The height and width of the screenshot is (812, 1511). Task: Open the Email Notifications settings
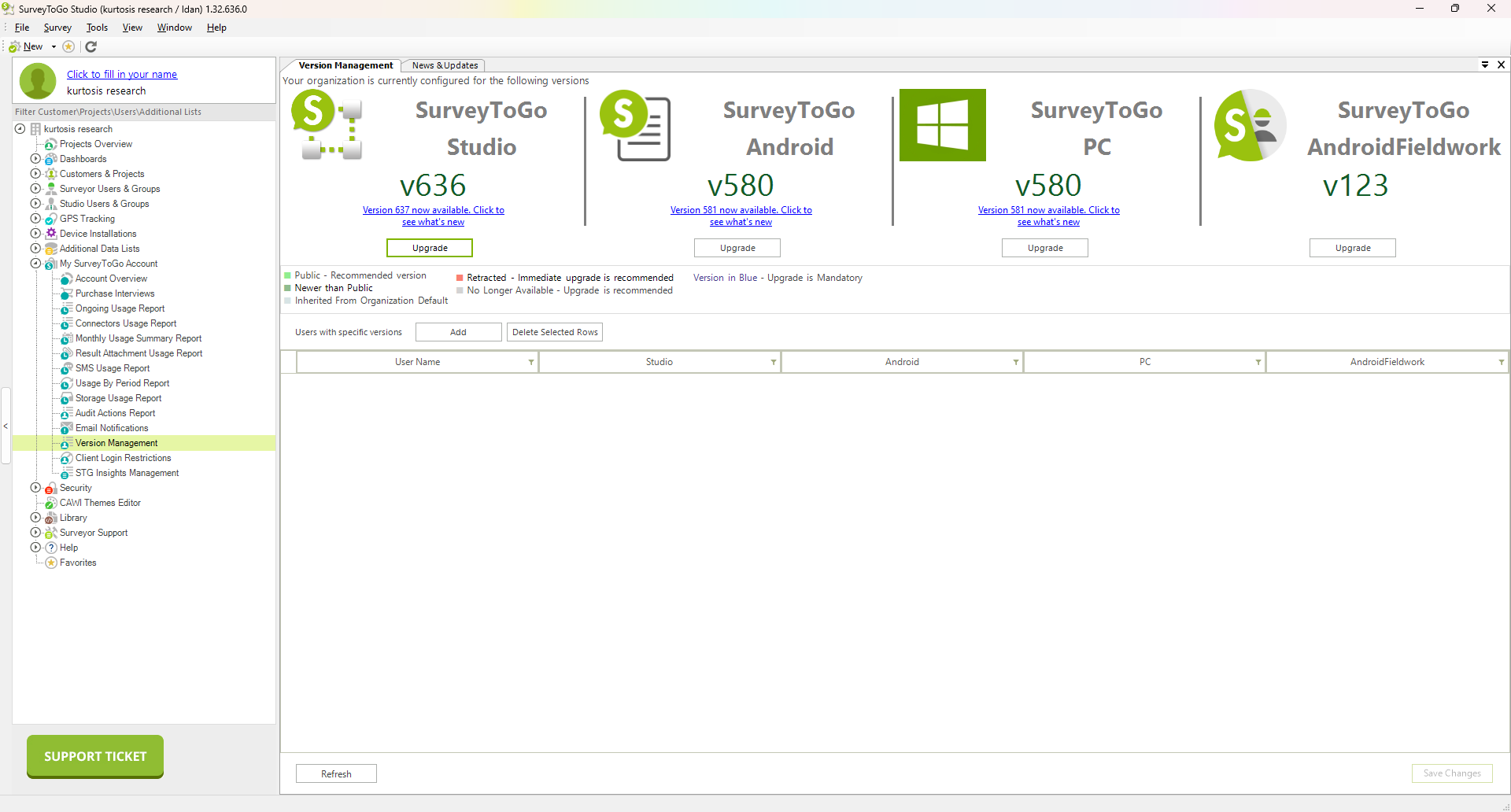pyautogui.click(x=110, y=427)
